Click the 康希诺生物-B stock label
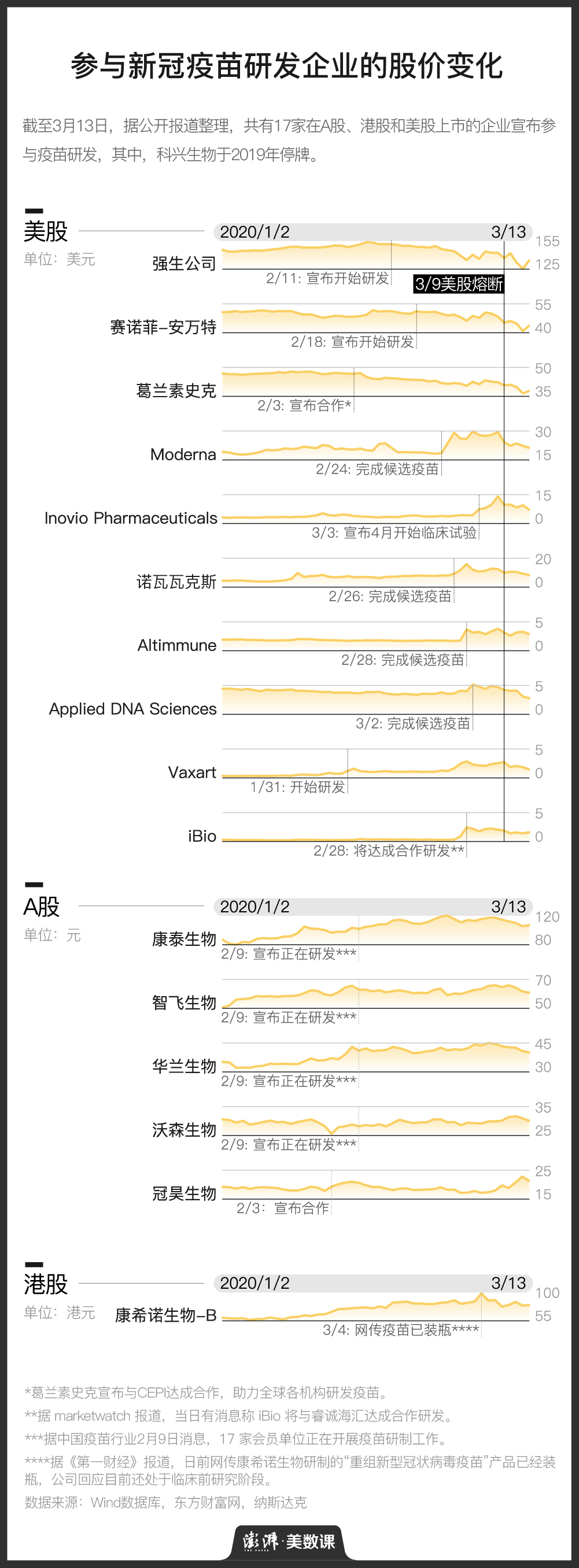579x1568 pixels. click(x=165, y=1315)
